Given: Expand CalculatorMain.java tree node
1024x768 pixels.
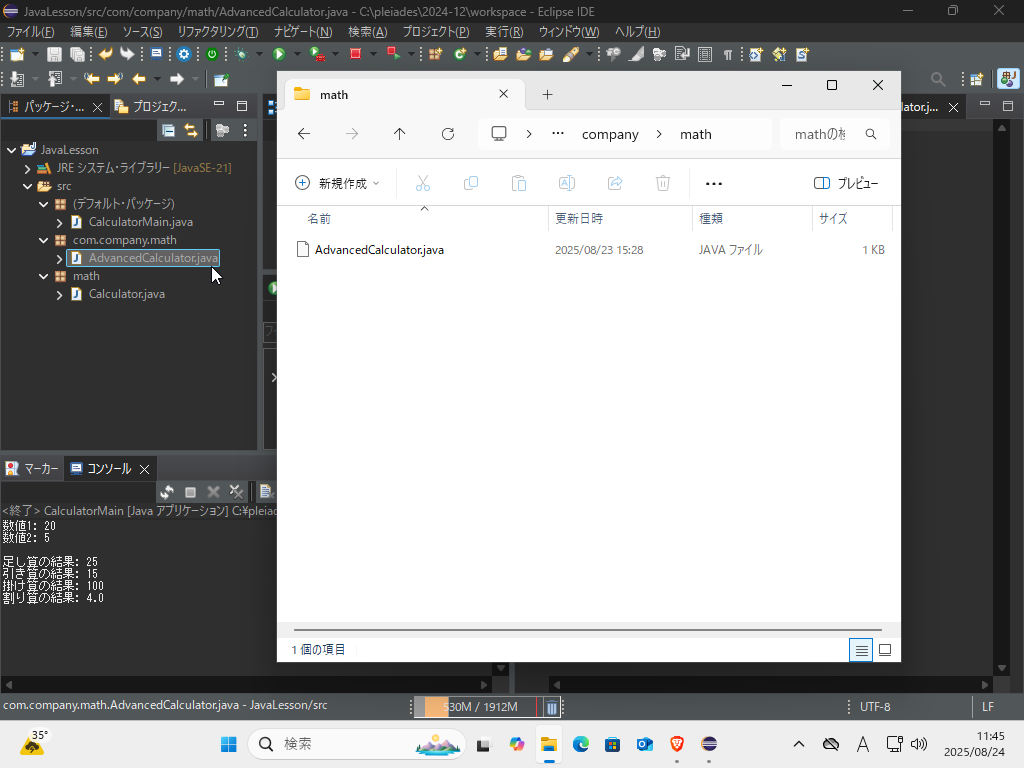Looking at the screenshot, I should (59, 223).
